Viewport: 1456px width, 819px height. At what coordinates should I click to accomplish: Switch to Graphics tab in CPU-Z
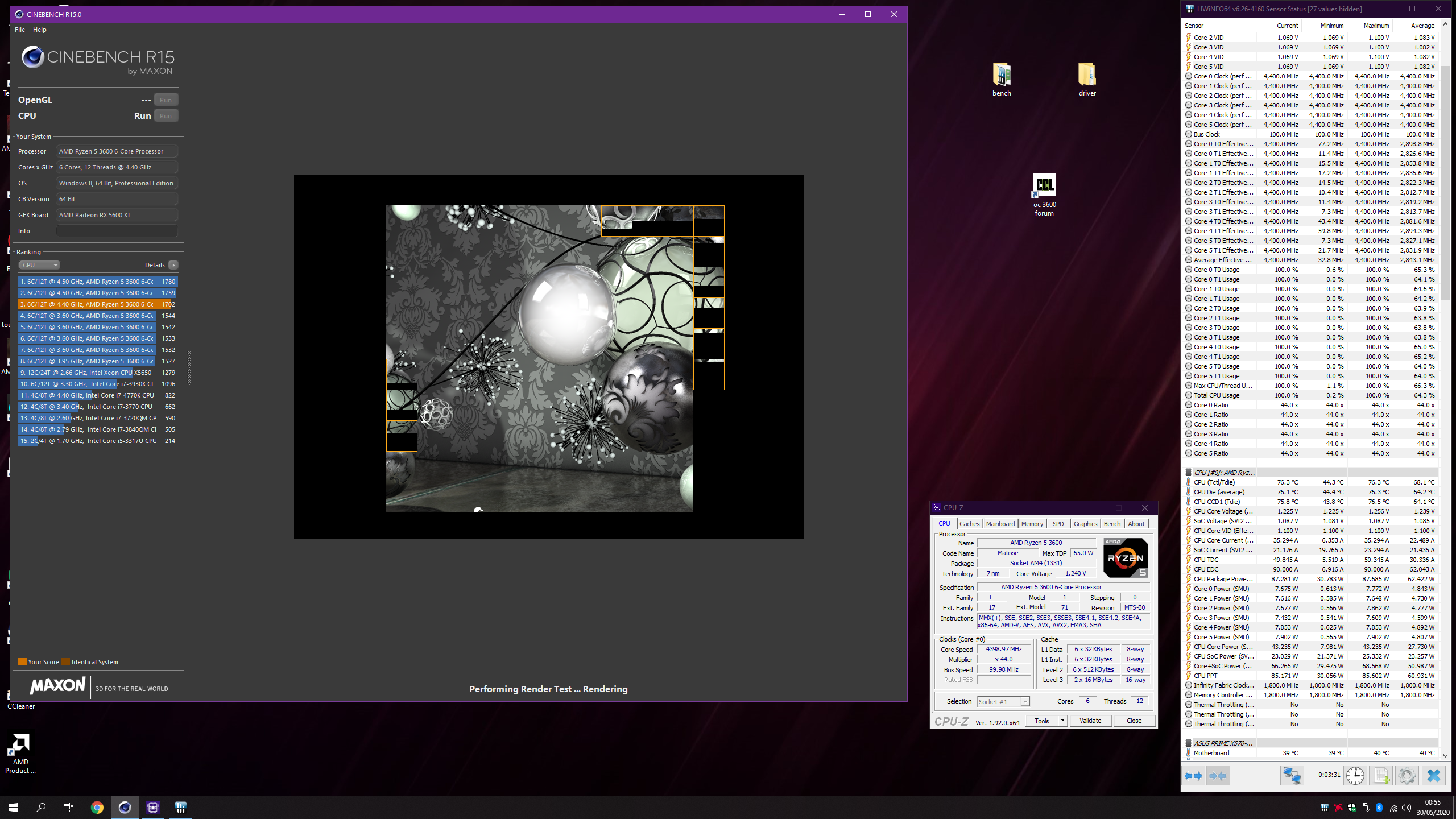[x=1085, y=524]
